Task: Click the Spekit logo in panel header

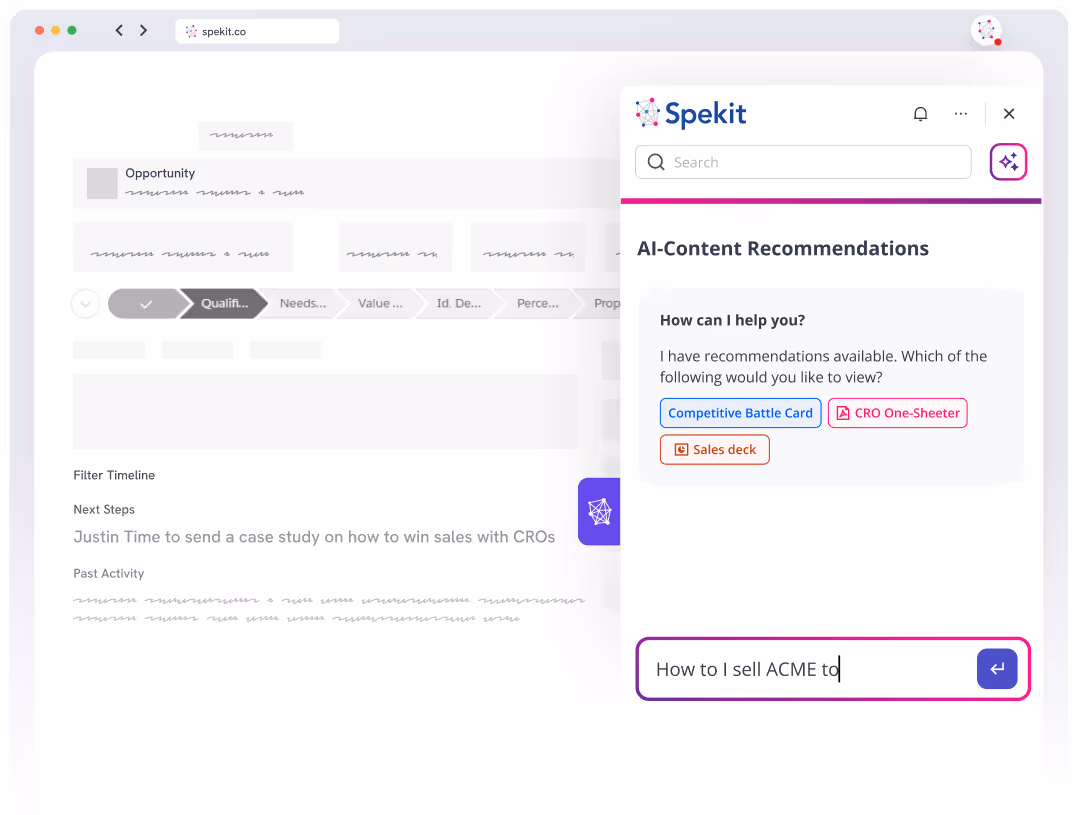Action: 691,114
